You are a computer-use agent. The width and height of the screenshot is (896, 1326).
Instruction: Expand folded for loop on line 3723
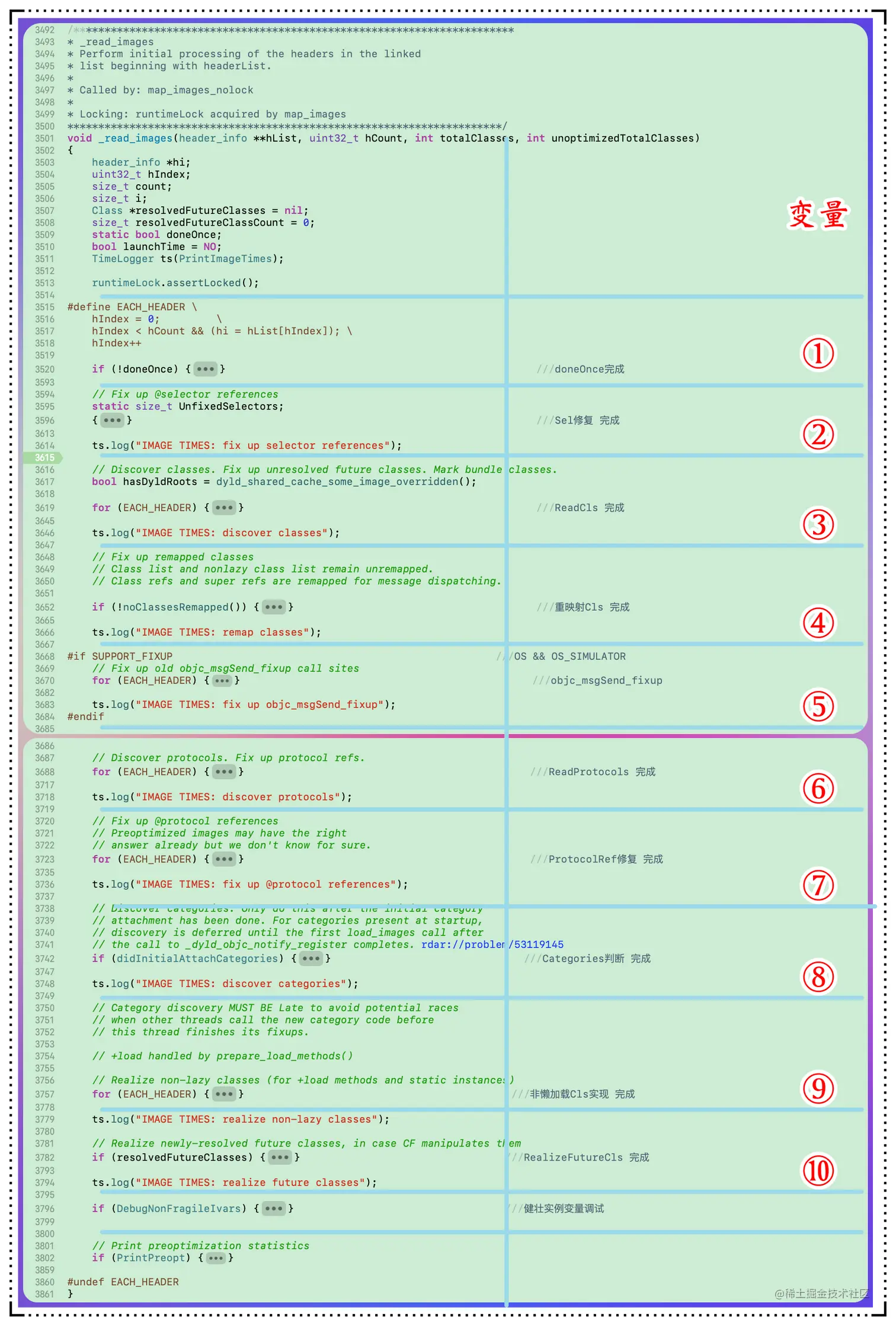tap(224, 860)
